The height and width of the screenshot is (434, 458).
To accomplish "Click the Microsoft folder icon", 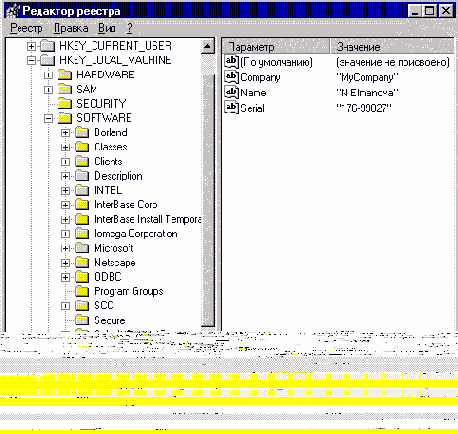I will [x=82, y=248].
